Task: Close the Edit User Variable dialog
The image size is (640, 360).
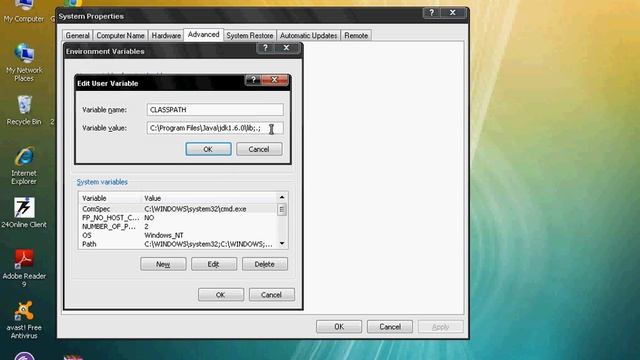Action: pos(274,80)
